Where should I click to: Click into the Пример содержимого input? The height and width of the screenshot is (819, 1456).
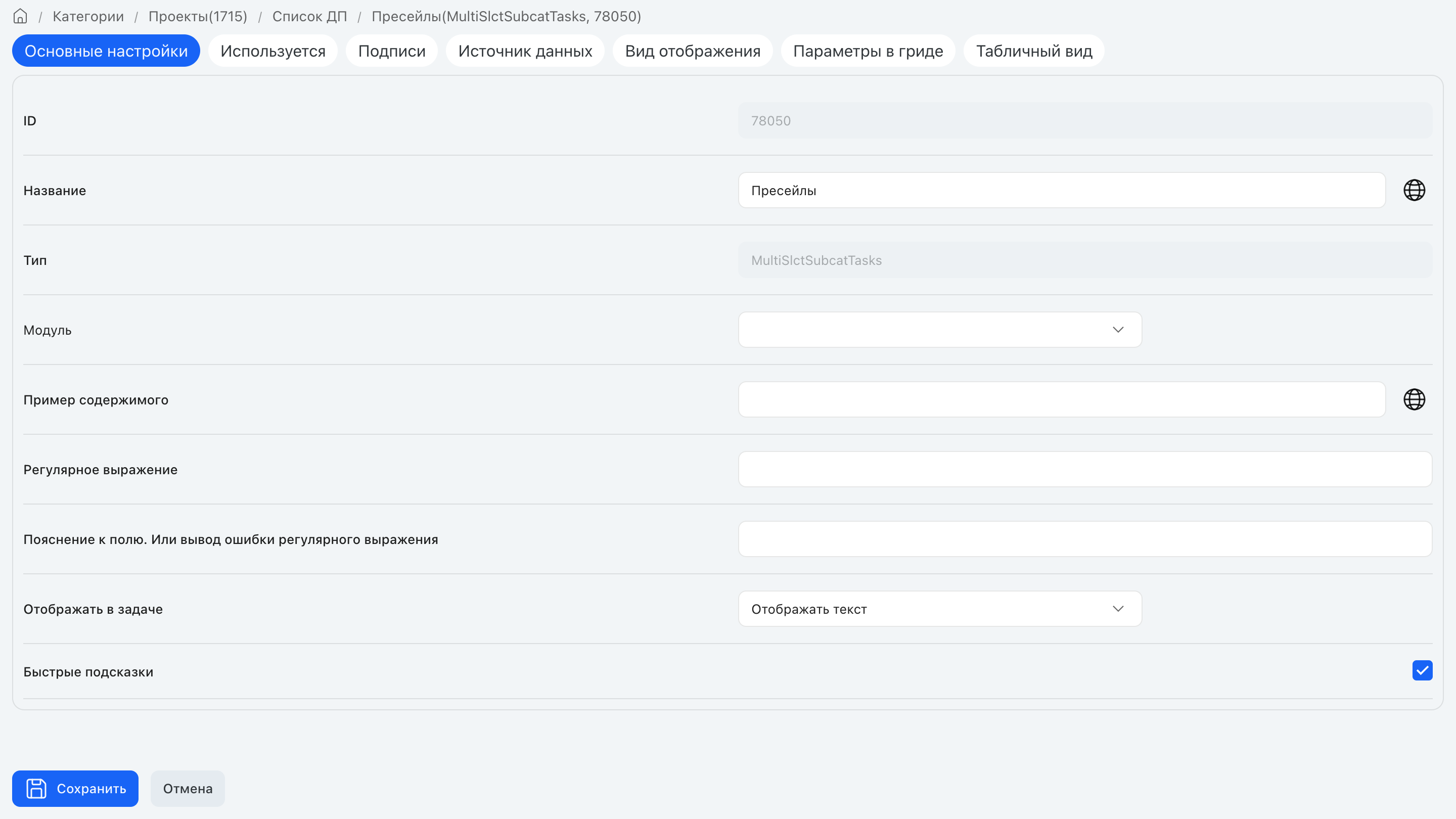1062,399
